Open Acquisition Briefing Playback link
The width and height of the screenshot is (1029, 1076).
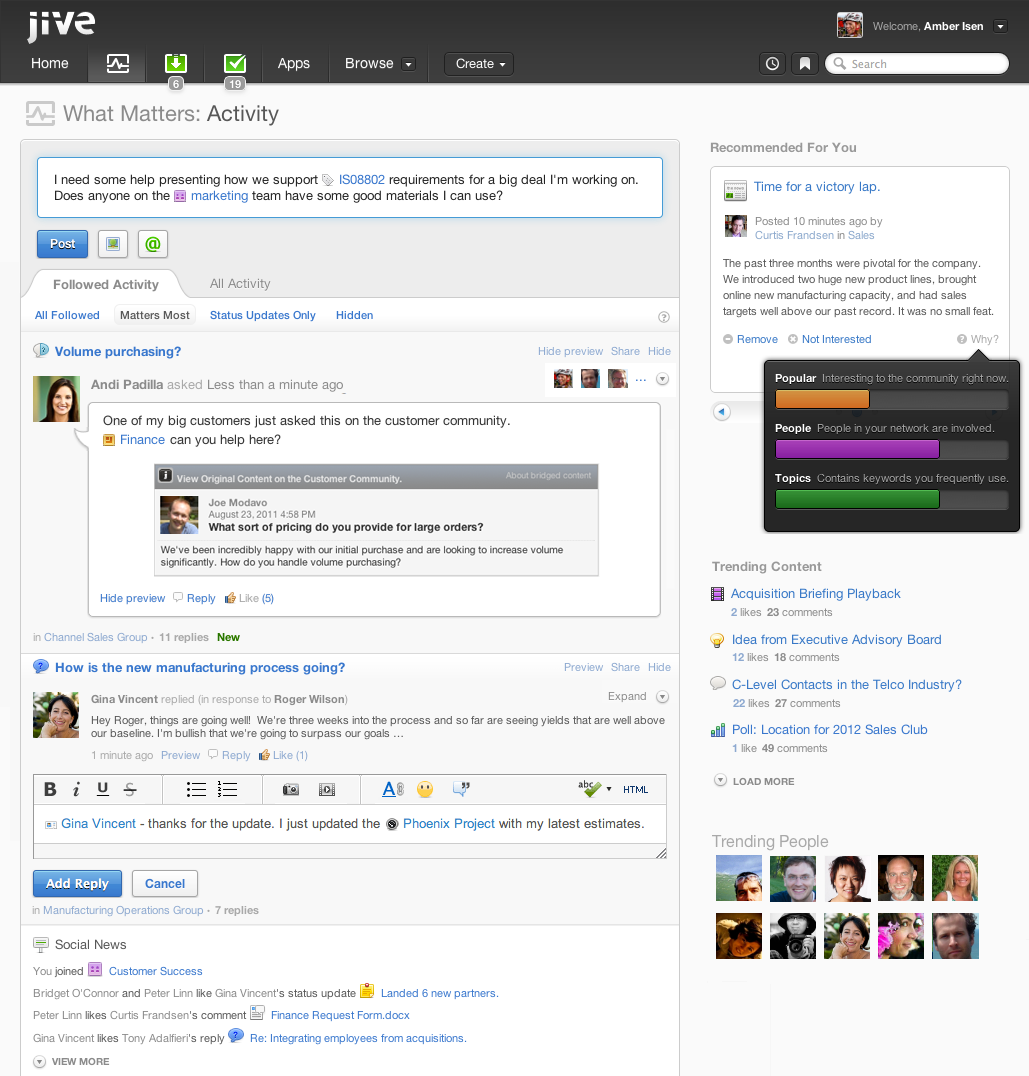(815, 594)
